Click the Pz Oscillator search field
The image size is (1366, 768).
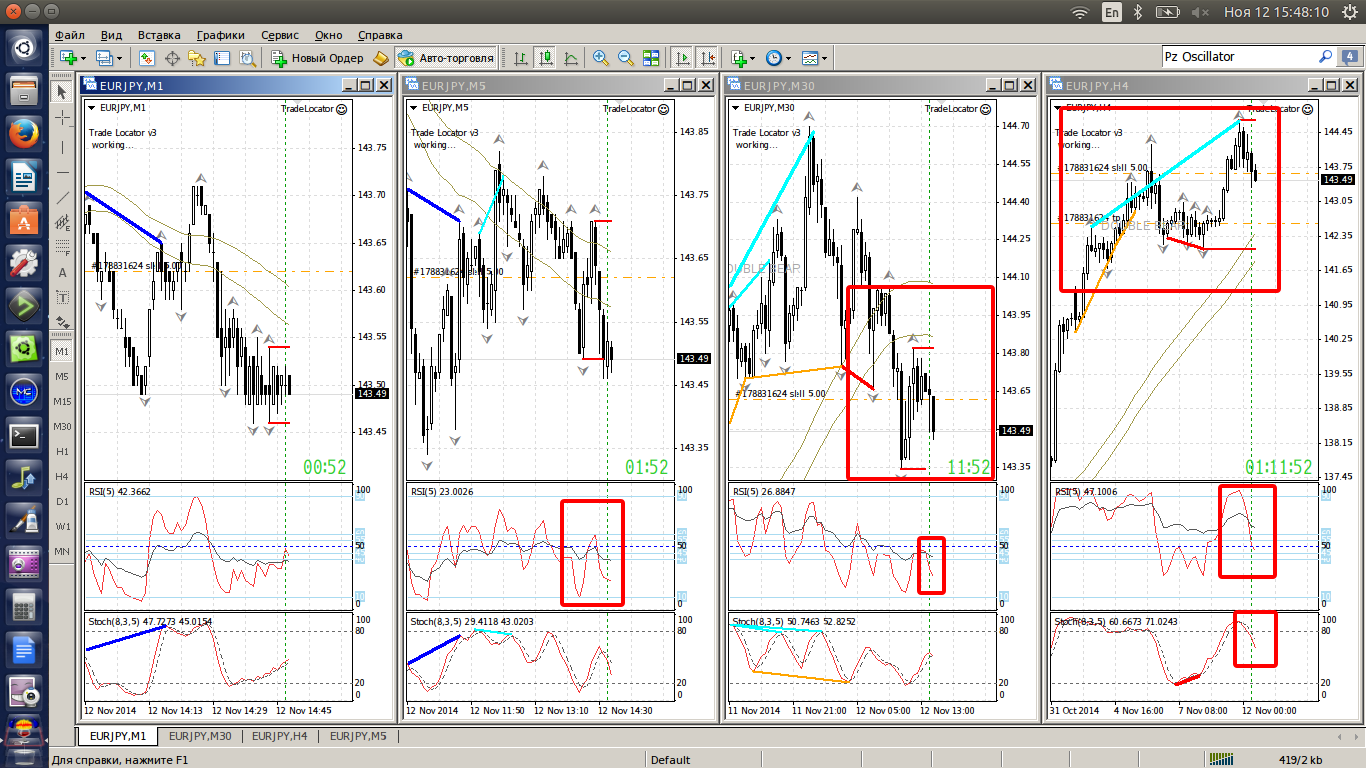pyautogui.click(x=1238, y=57)
